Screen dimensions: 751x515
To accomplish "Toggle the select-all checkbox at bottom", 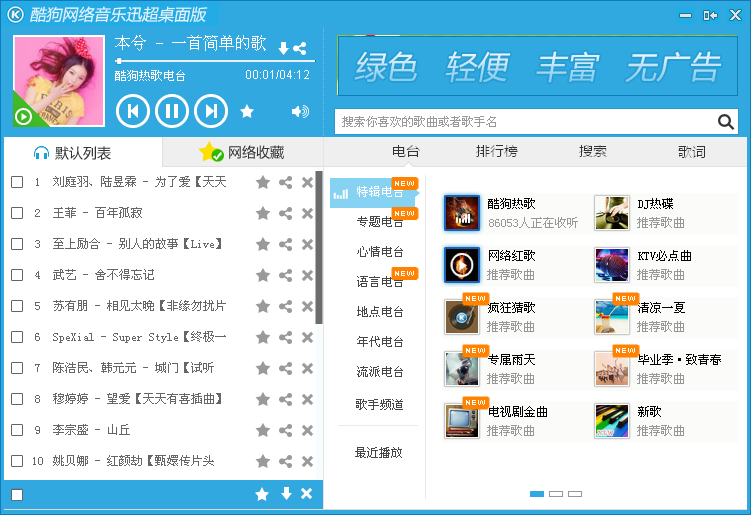I will point(17,494).
